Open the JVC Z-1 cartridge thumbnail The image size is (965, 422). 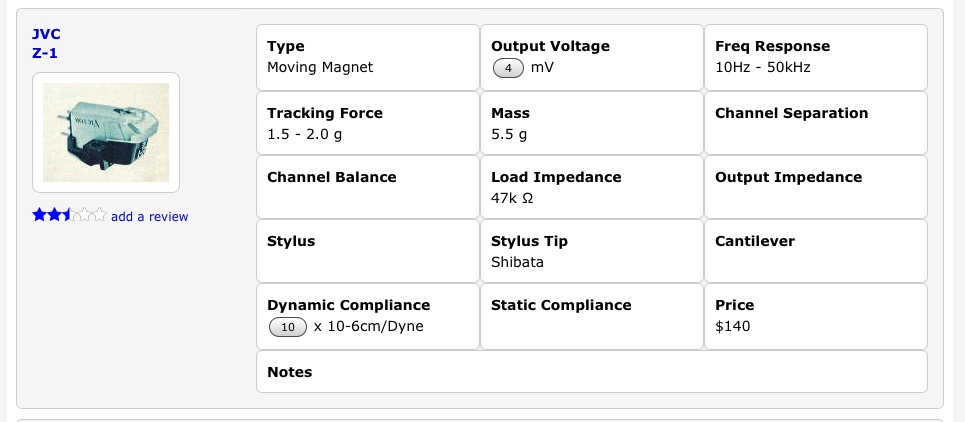(x=106, y=132)
